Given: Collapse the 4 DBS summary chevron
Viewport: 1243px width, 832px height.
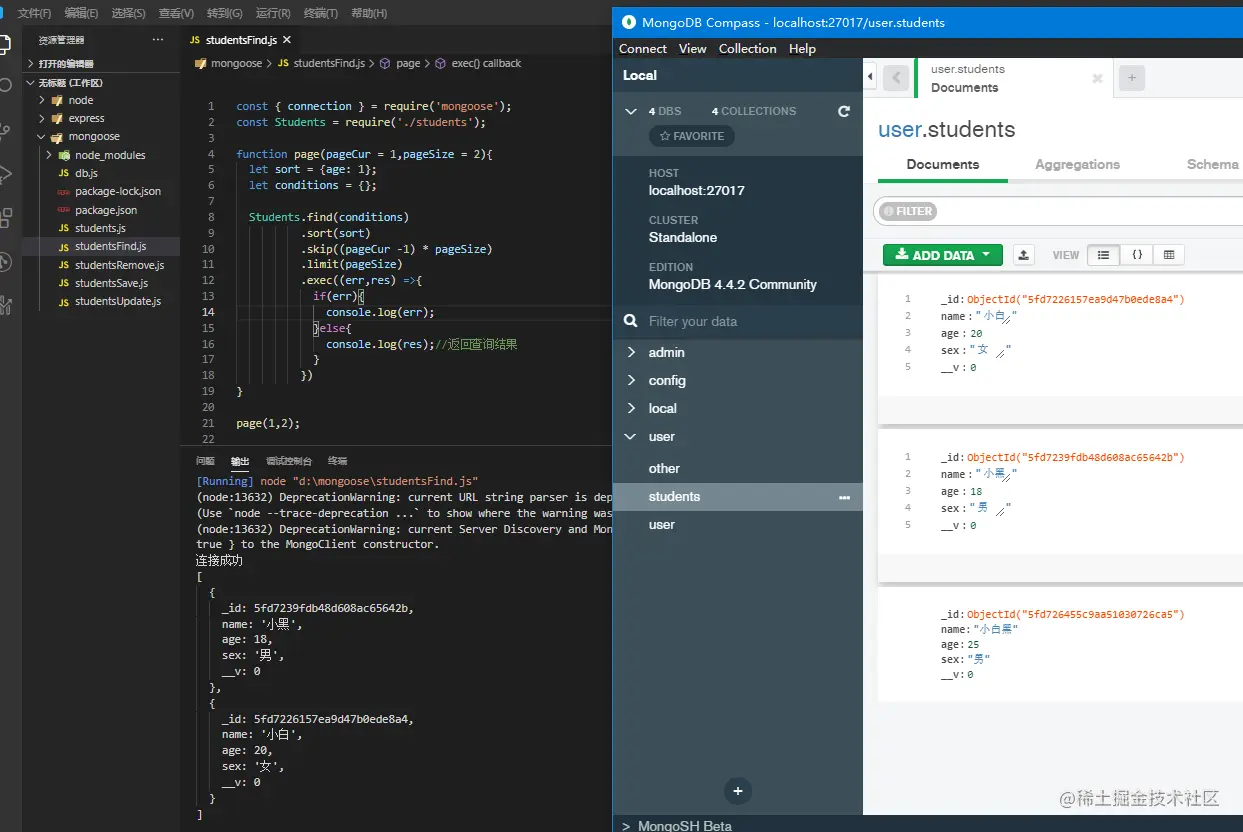Looking at the screenshot, I should (631, 111).
